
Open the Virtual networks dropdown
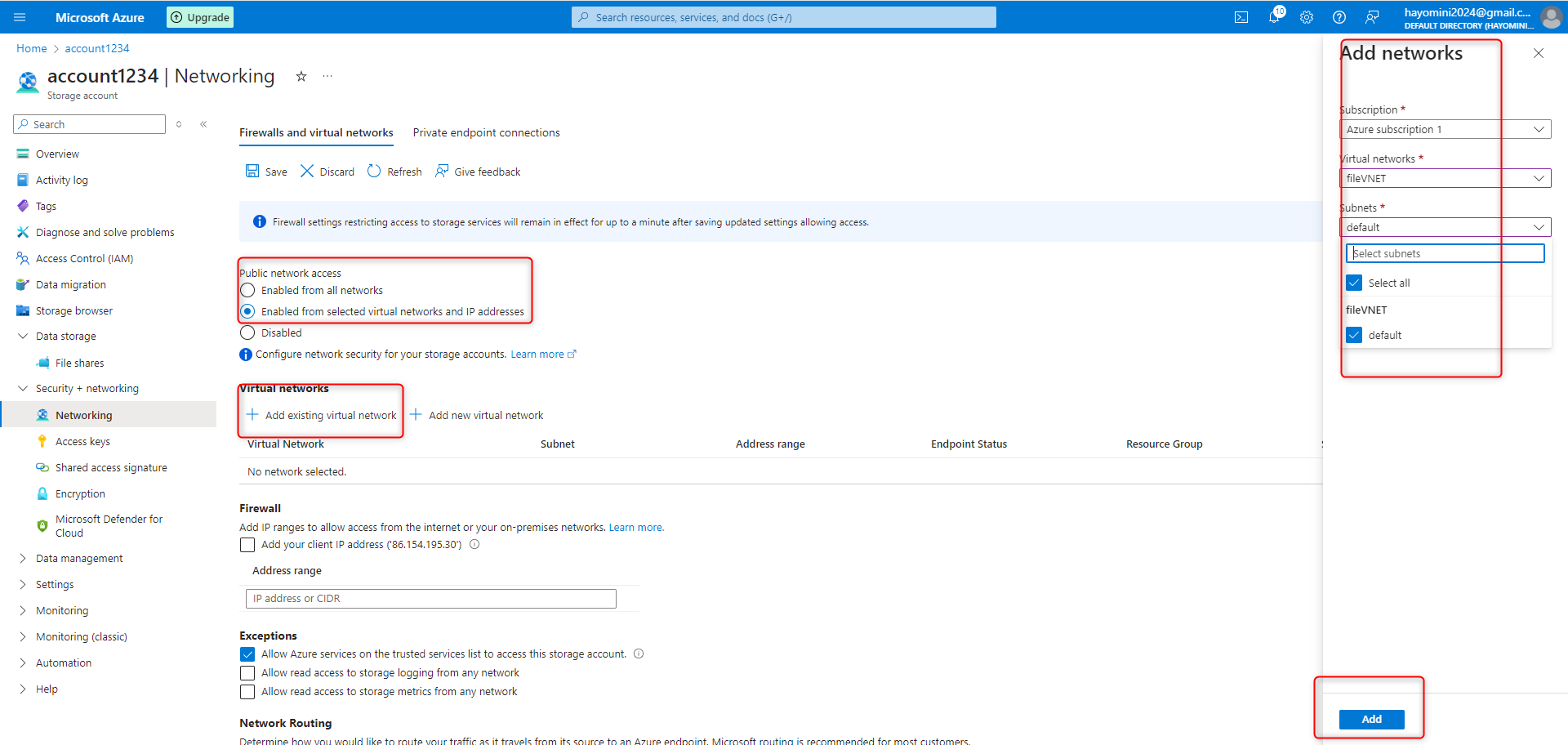tap(1445, 178)
